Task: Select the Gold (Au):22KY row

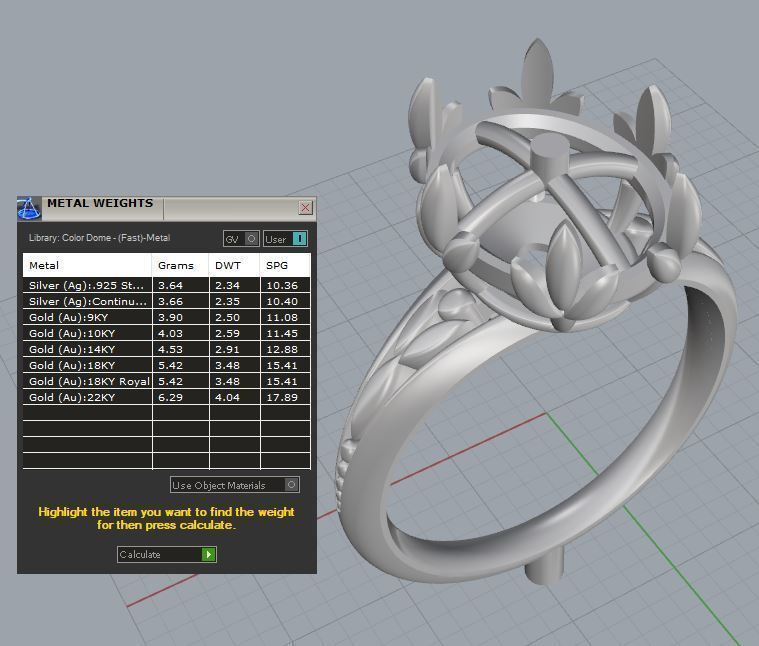Action: pyautogui.click(x=167, y=397)
